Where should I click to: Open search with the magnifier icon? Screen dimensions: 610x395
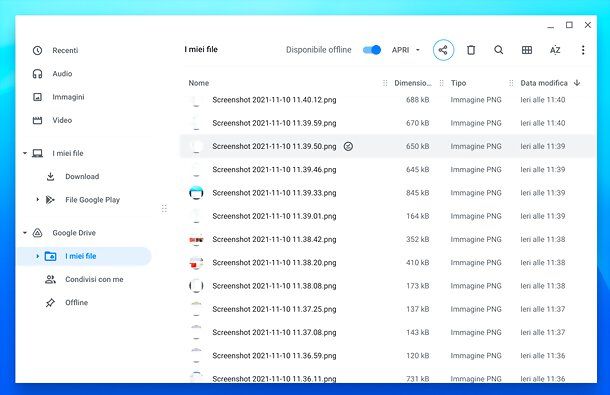tap(498, 50)
